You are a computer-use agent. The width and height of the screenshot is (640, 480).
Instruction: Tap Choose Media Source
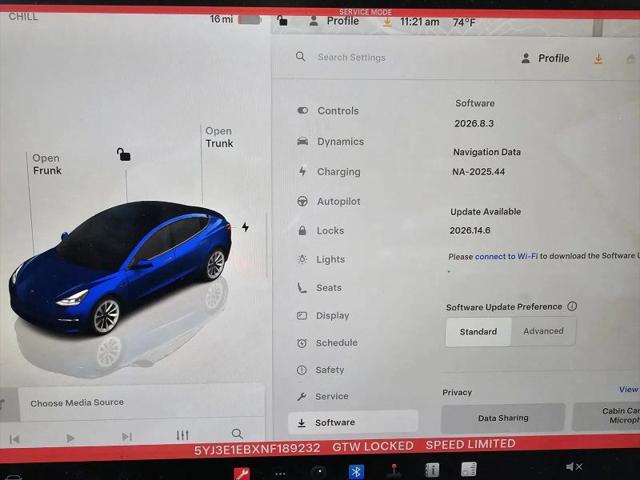coord(77,402)
